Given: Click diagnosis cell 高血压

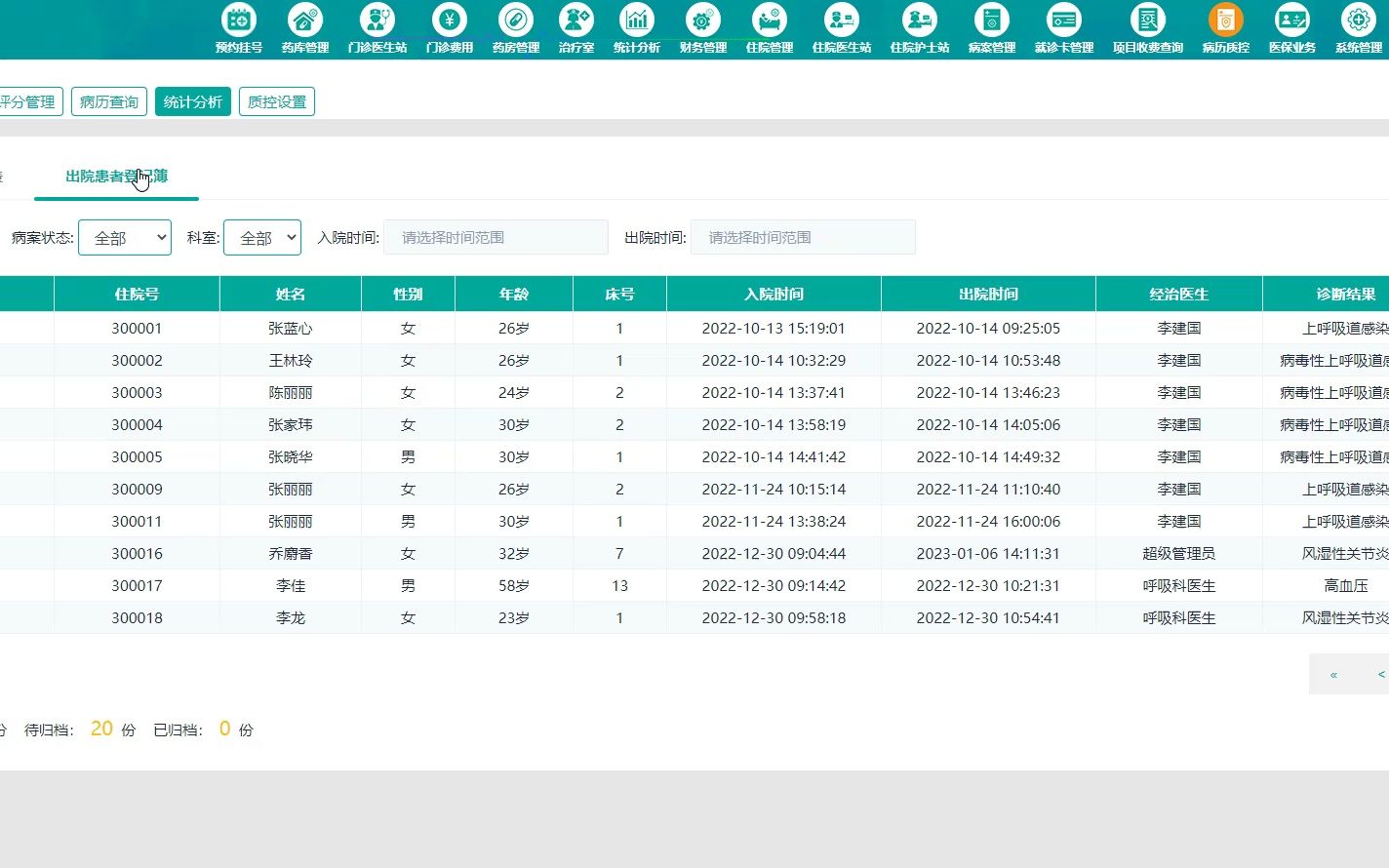Looking at the screenshot, I should coord(1346,586).
